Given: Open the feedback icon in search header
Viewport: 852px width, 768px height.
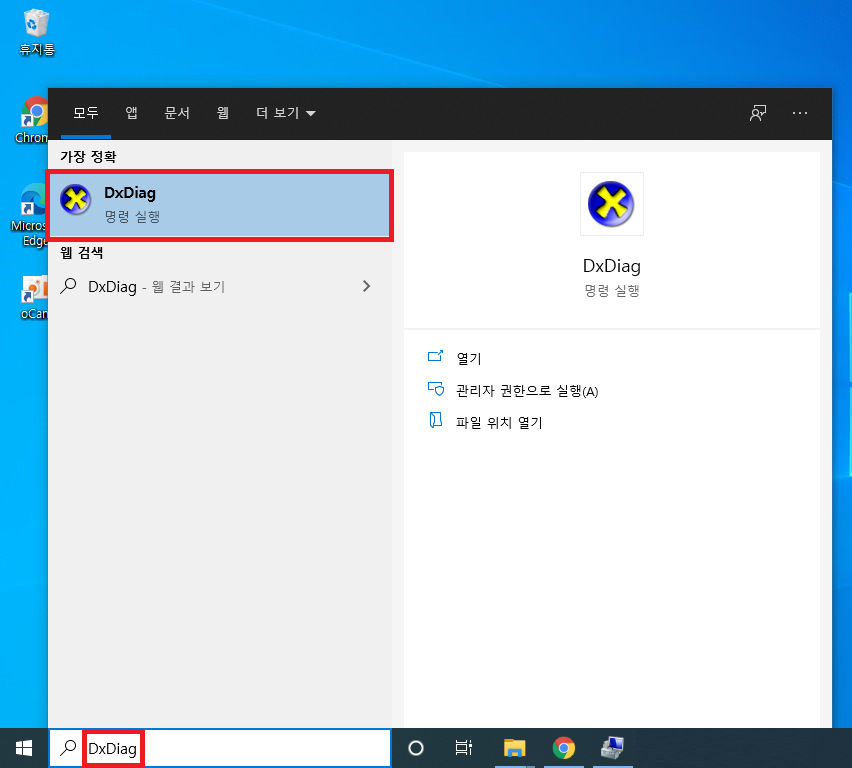Looking at the screenshot, I should 758,113.
